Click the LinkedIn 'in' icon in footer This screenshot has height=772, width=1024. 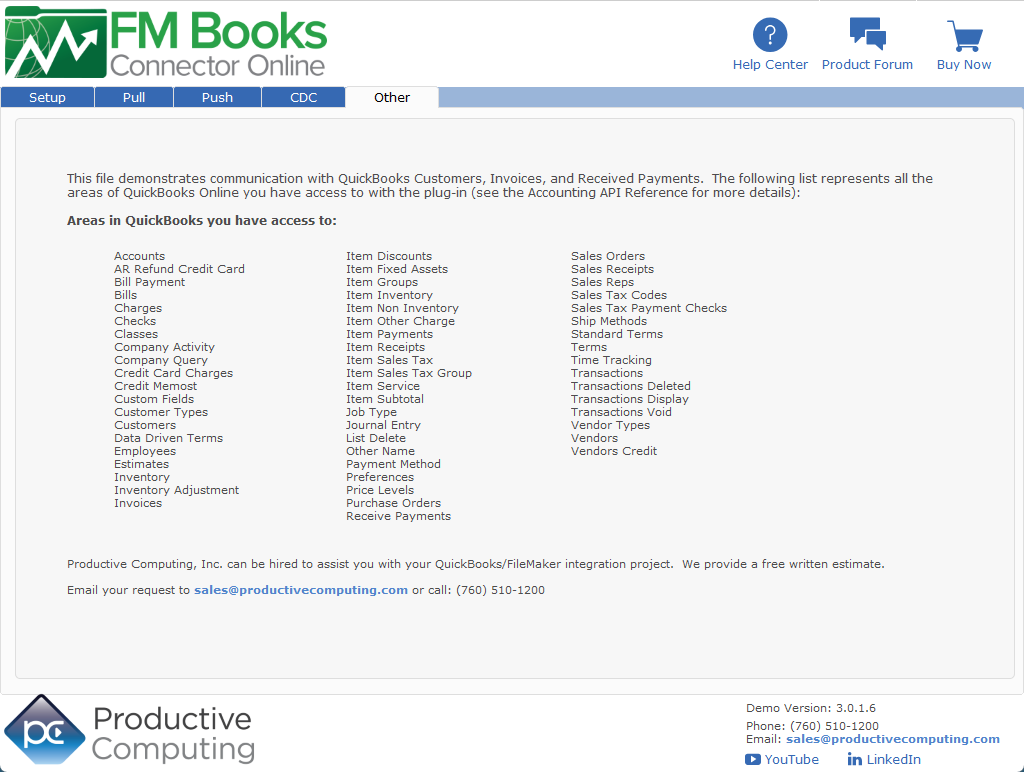click(854, 759)
